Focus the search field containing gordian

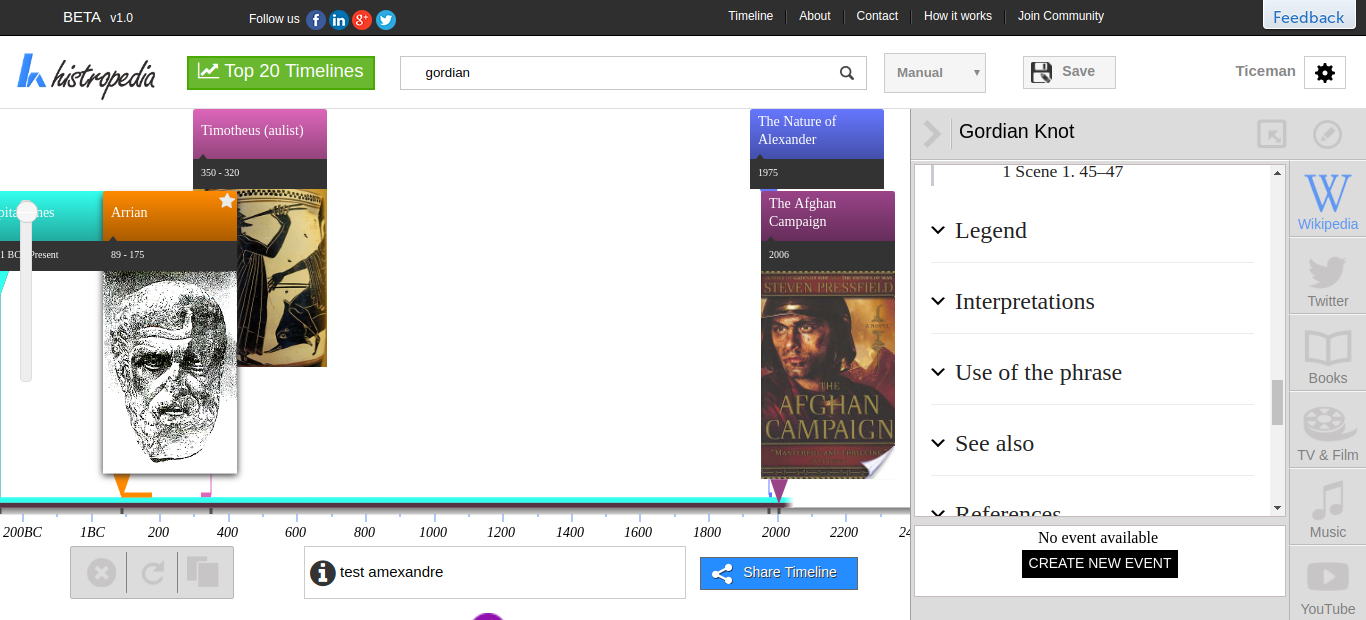point(634,73)
